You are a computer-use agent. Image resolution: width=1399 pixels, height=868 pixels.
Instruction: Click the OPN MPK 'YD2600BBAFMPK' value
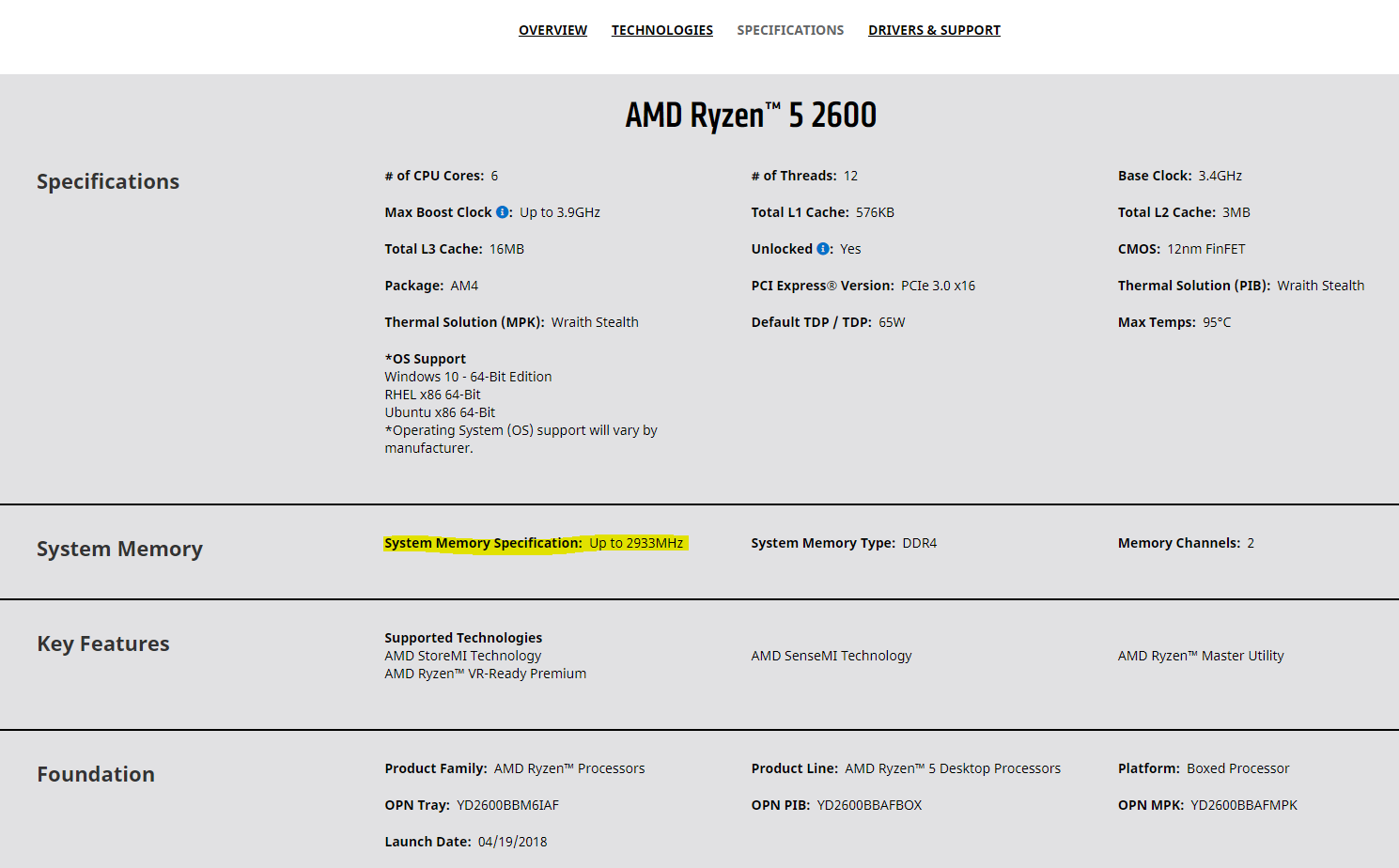[x=1244, y=805]
